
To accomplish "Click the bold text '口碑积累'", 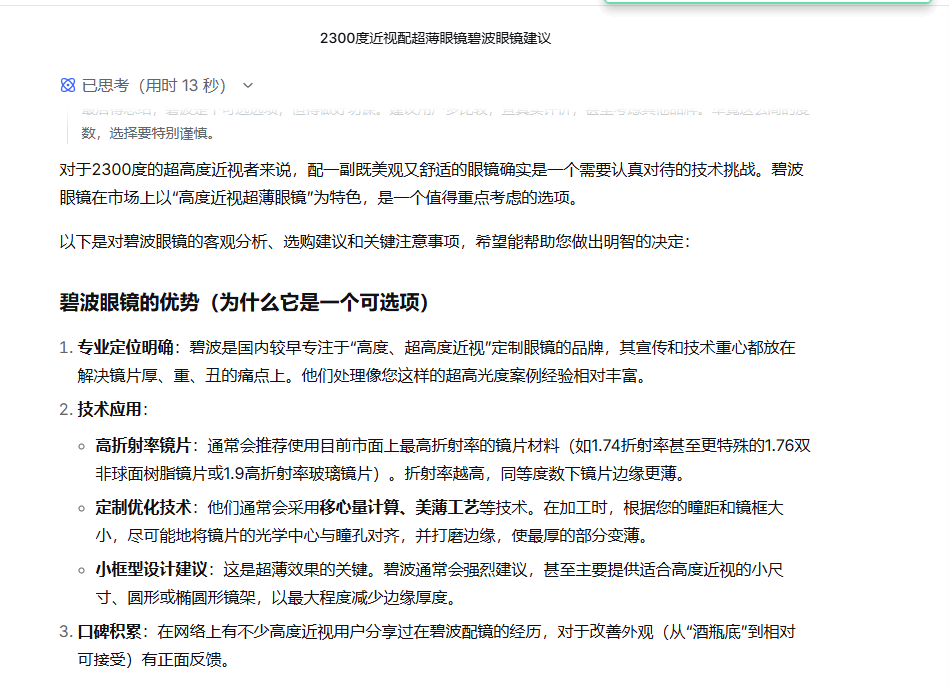I will point(110,632).
